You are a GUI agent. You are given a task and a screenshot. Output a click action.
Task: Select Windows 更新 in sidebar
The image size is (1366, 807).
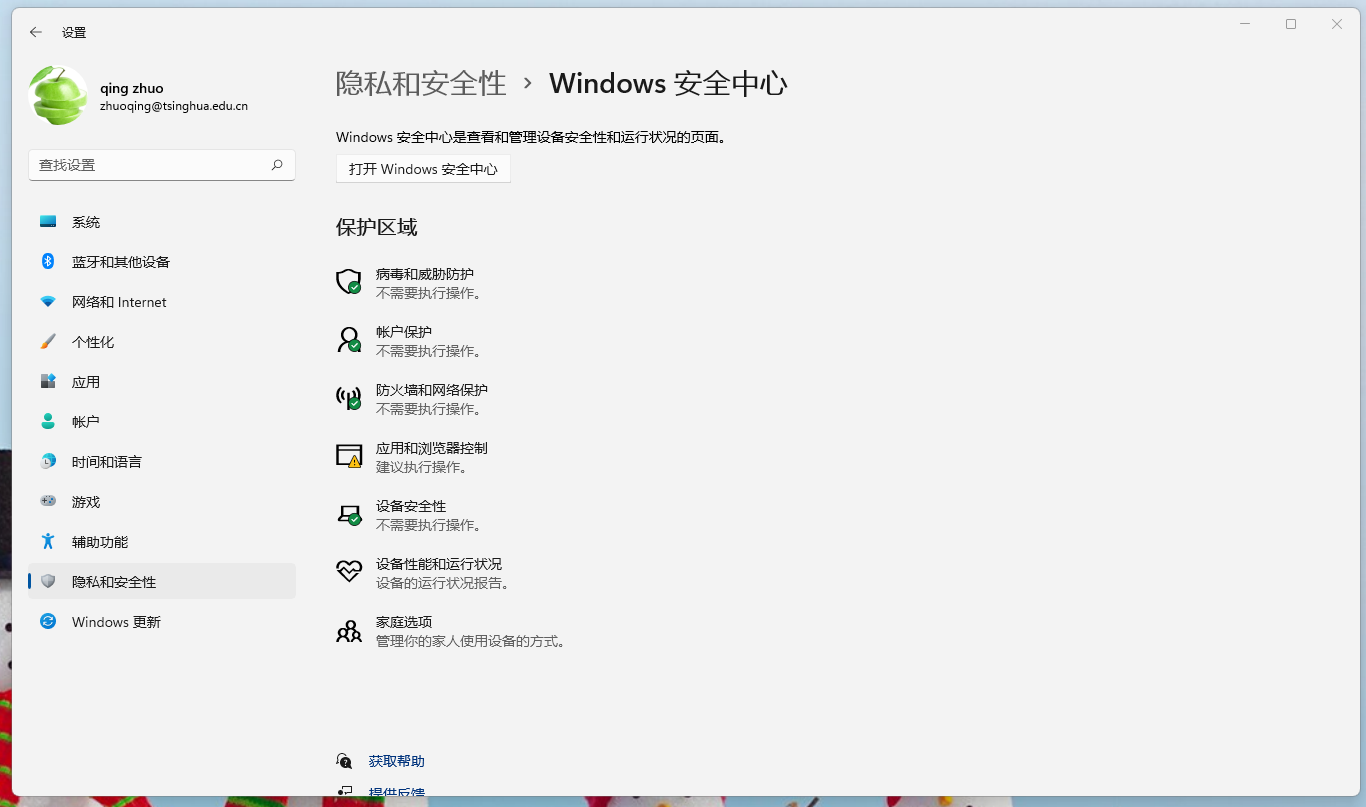point(162,622)
